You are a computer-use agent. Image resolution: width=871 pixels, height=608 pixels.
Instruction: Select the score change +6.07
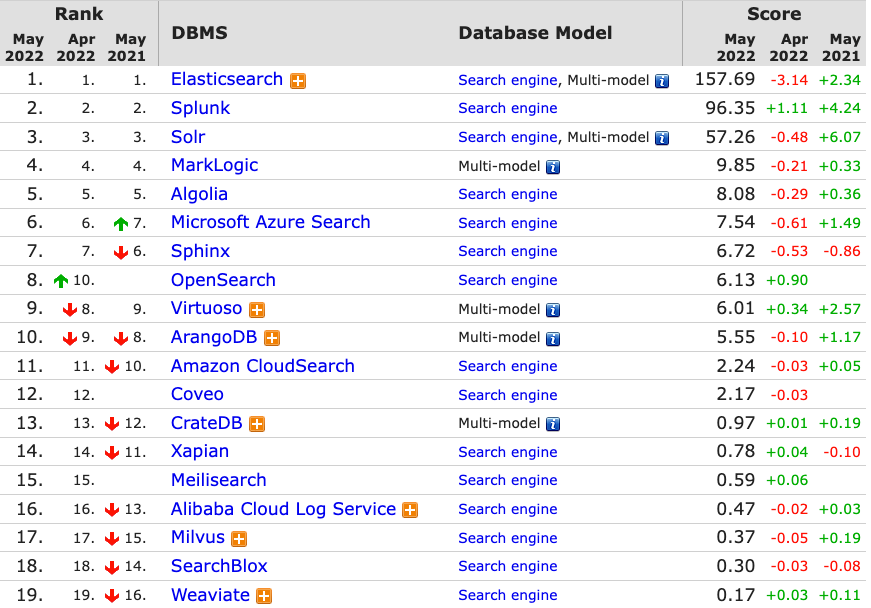pyautogui.click(x=839, y=138)
